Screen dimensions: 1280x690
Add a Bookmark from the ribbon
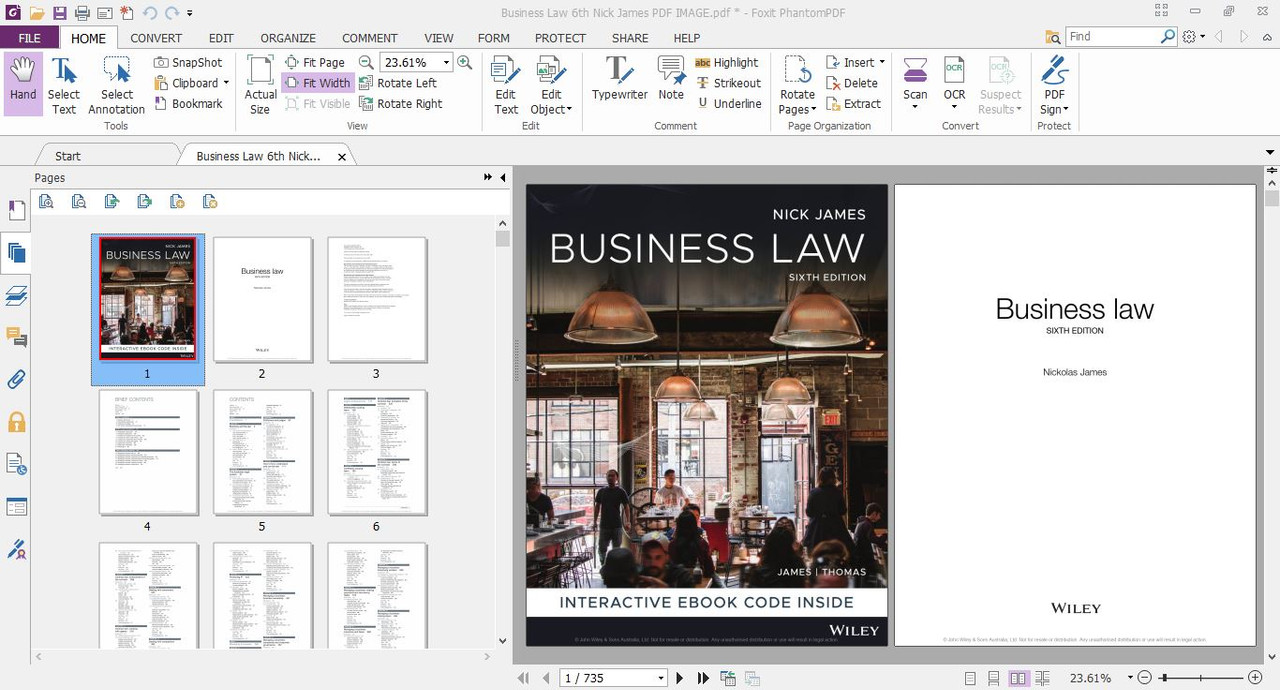[188, 103]
